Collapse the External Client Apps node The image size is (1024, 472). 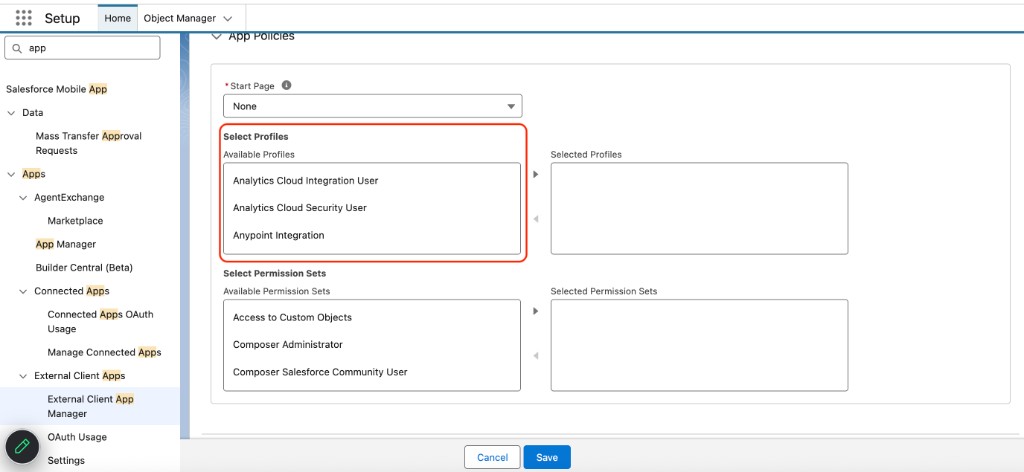[23, 376]
